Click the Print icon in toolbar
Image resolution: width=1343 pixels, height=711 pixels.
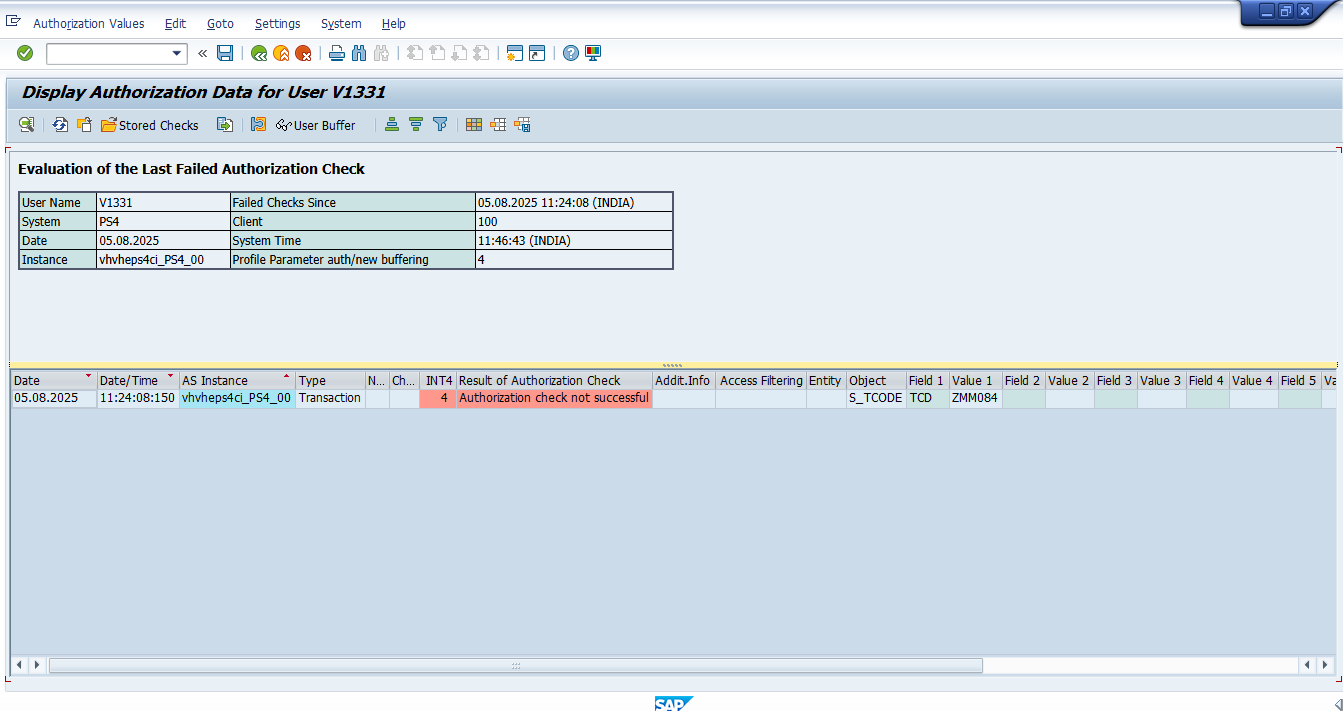337,53
